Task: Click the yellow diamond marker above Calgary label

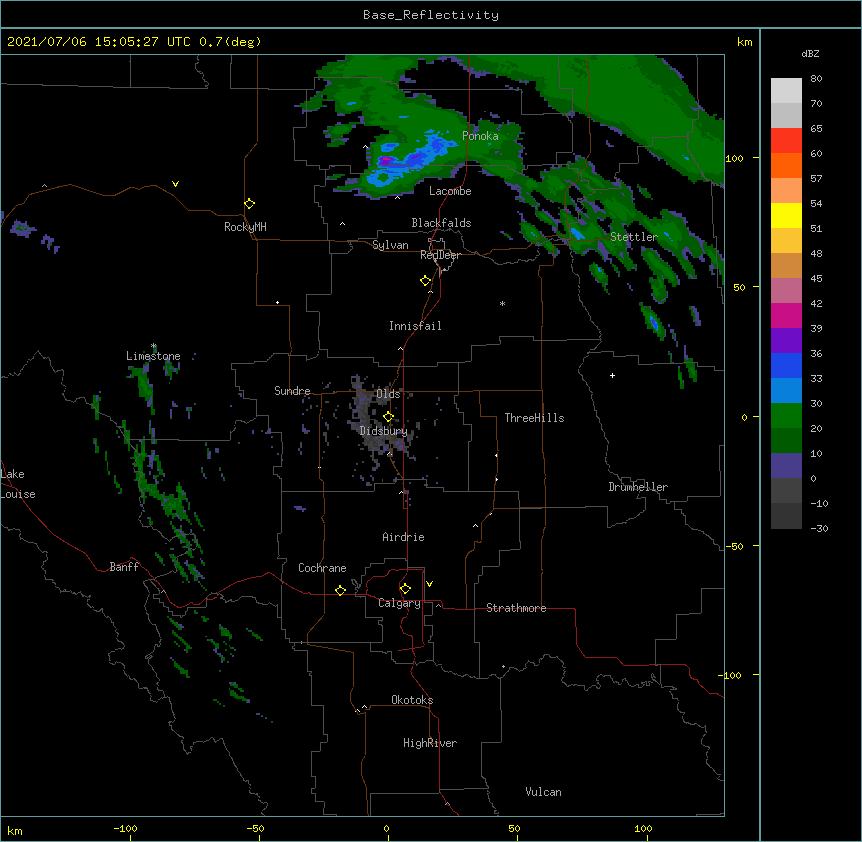Action: [405, 589]
